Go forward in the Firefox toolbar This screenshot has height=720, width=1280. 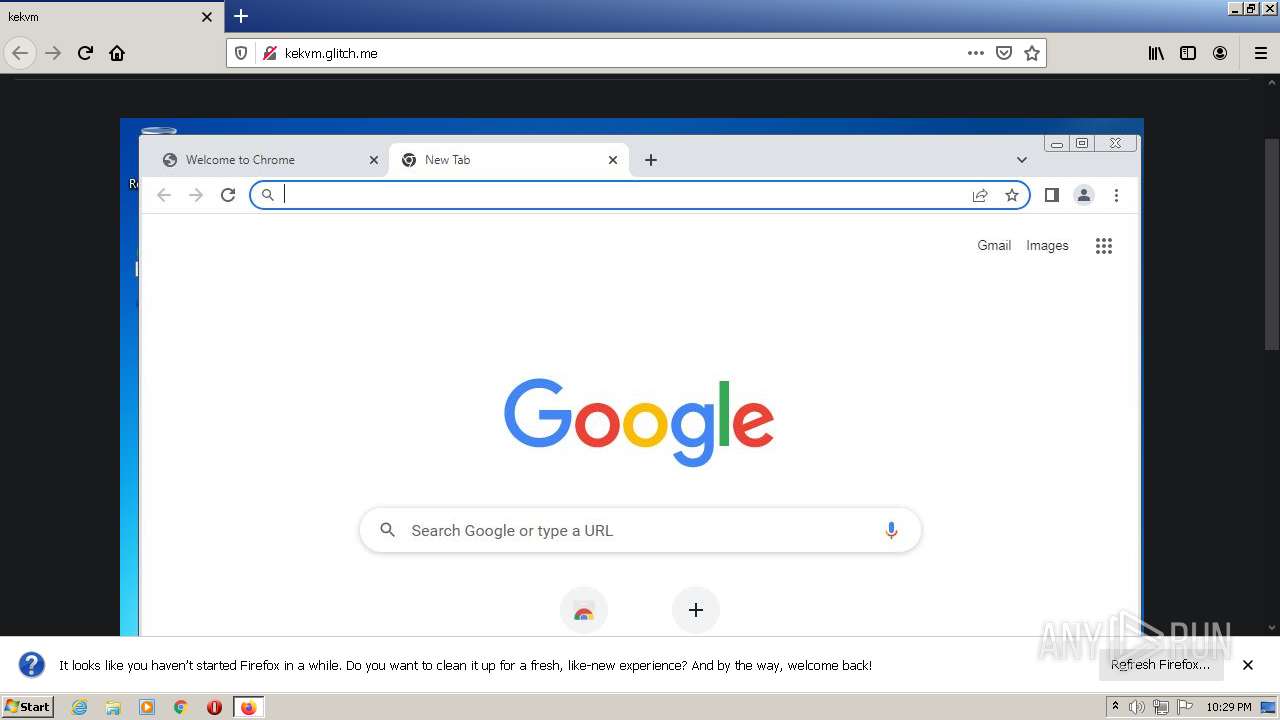tap(54, 53)
